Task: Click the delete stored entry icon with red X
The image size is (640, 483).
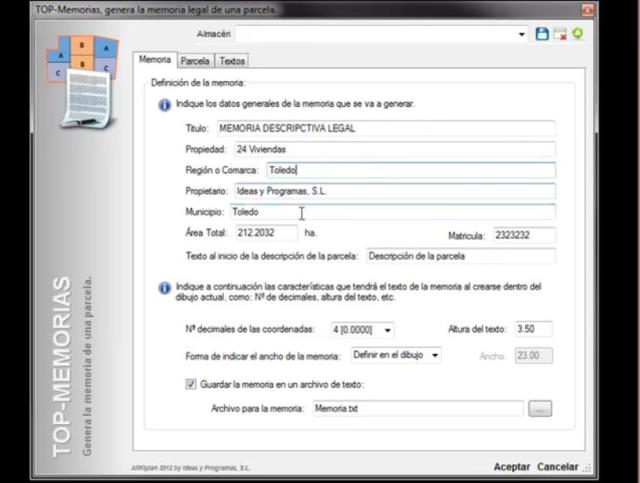Action: [560, 34]
